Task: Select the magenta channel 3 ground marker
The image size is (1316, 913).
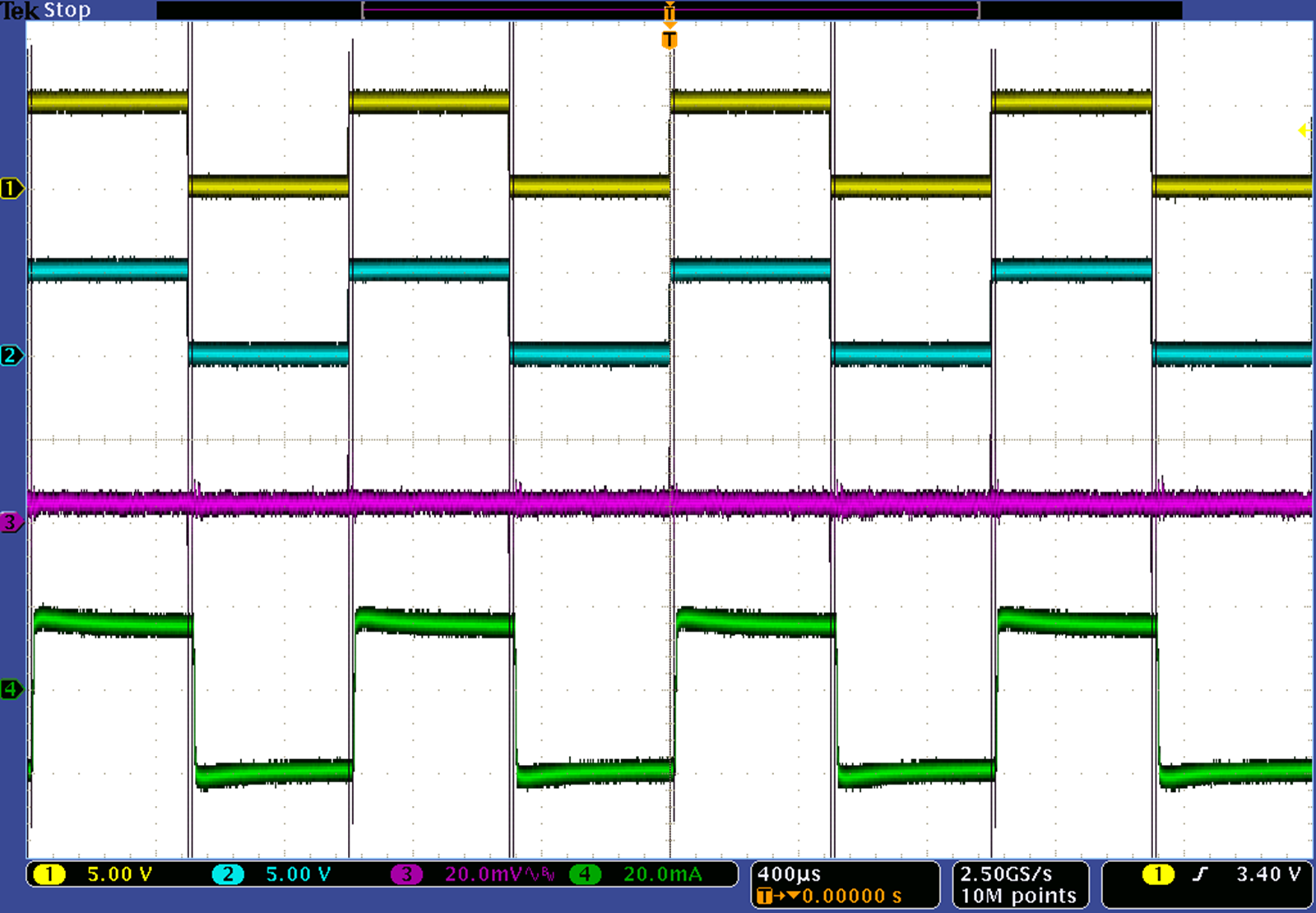Action: (x=11, y=522)
